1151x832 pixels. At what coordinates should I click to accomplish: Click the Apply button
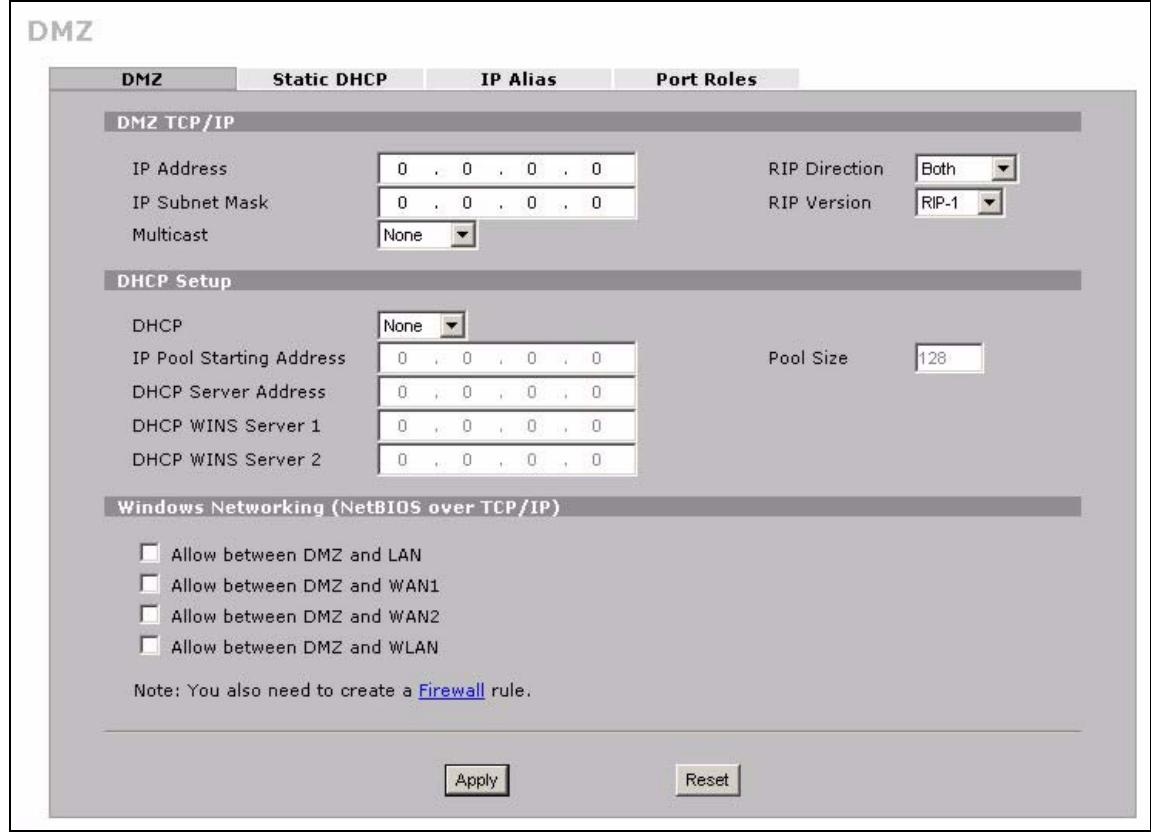click(476, 780)
